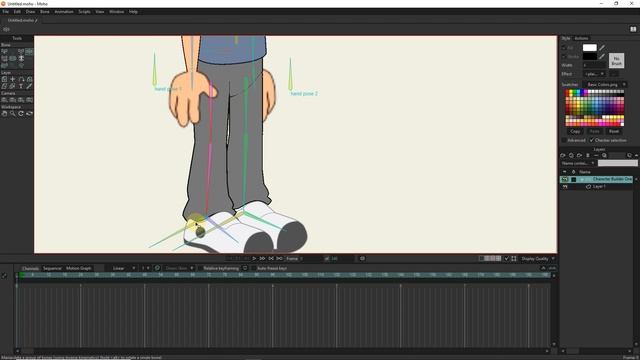Select the Select Bone tool

(x=4, y=51)
